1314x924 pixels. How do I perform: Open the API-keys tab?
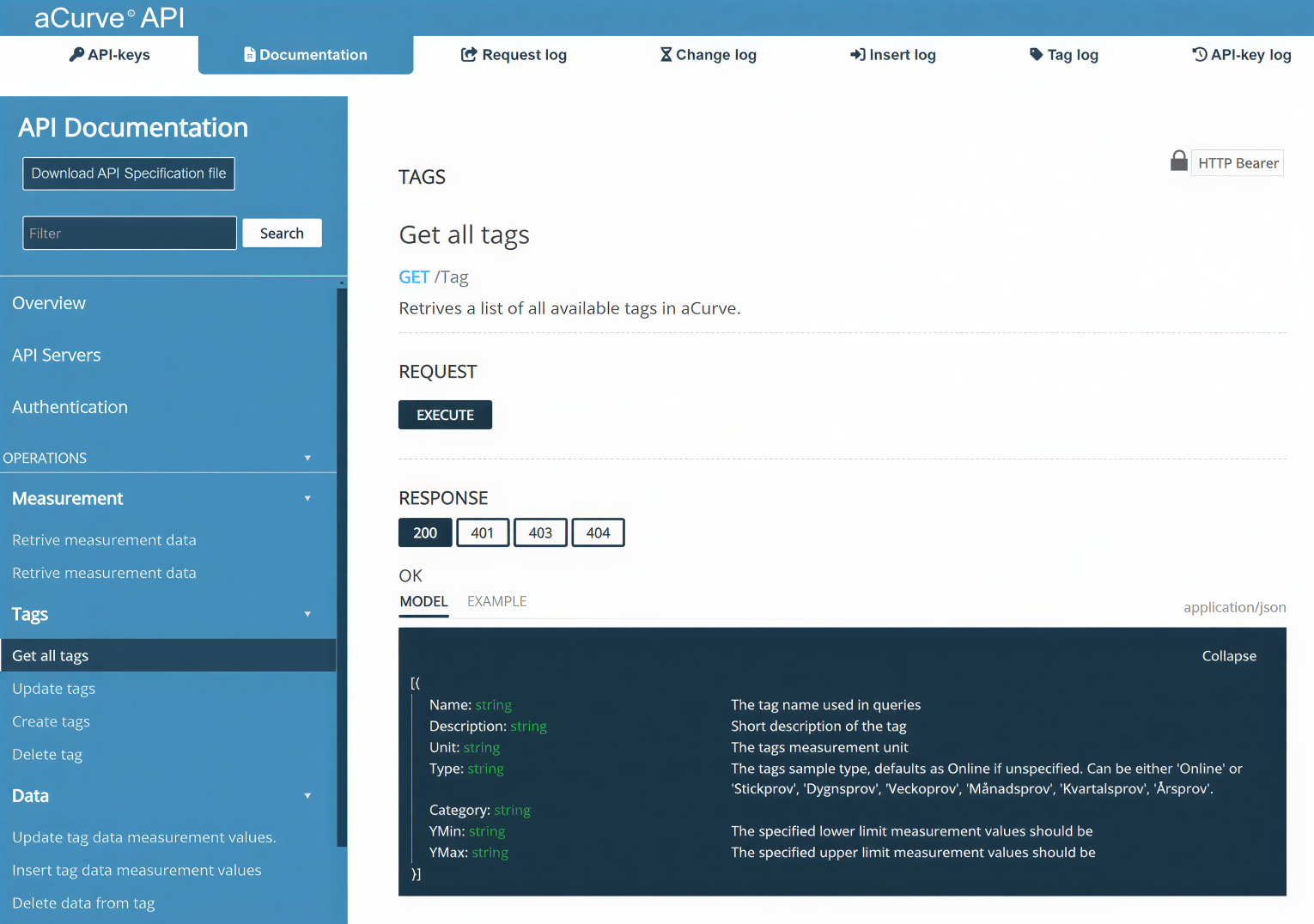tap(109, 55)
